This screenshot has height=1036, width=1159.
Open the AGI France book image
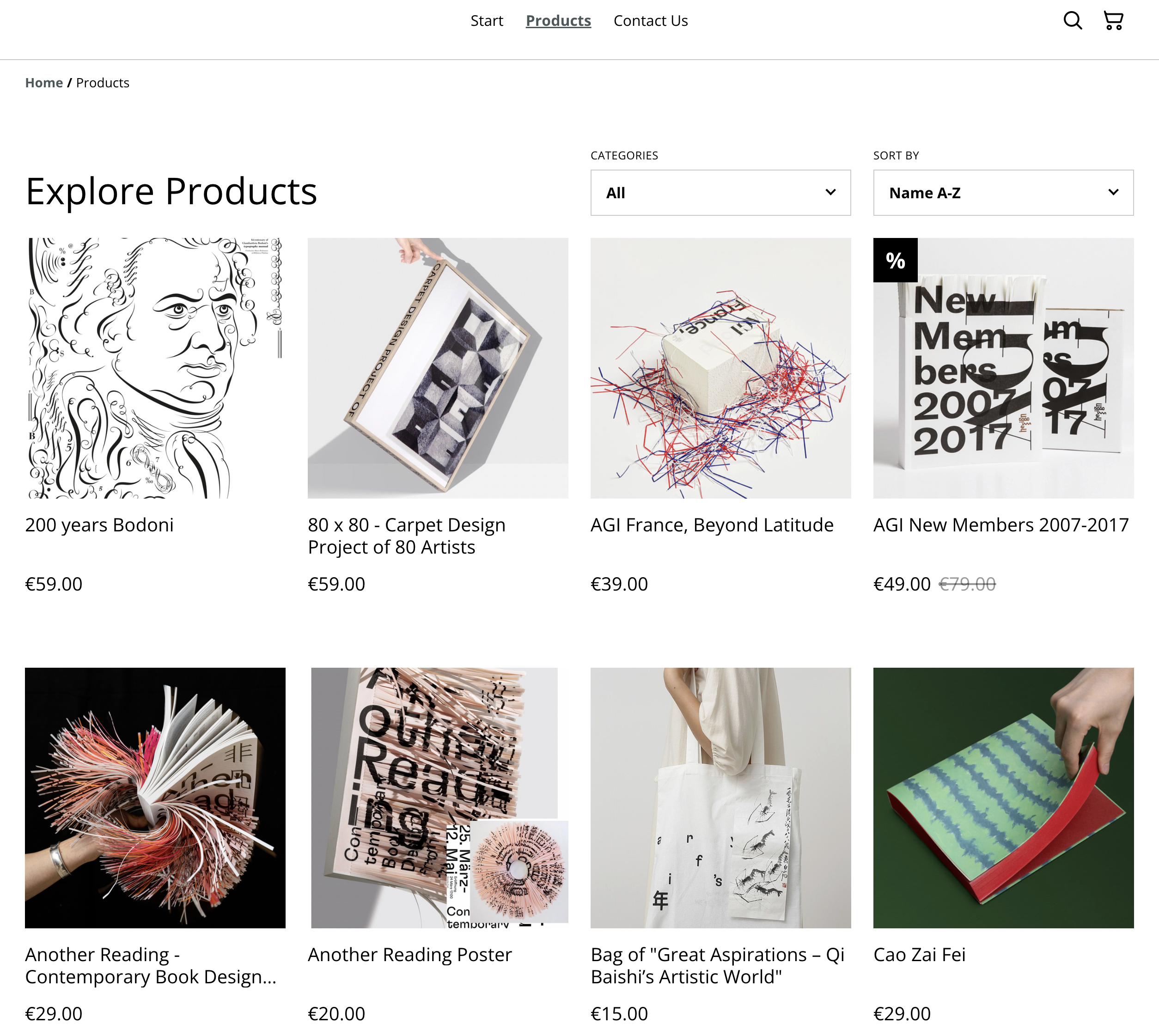tap(720, 368)
